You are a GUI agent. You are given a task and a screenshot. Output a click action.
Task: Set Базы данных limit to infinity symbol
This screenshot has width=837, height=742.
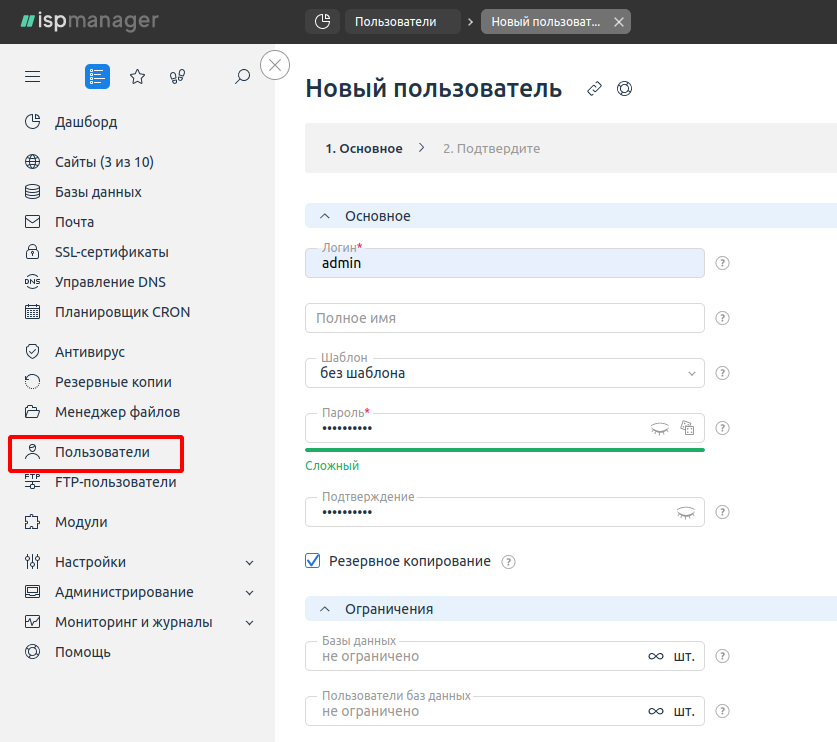pos(656,656)
